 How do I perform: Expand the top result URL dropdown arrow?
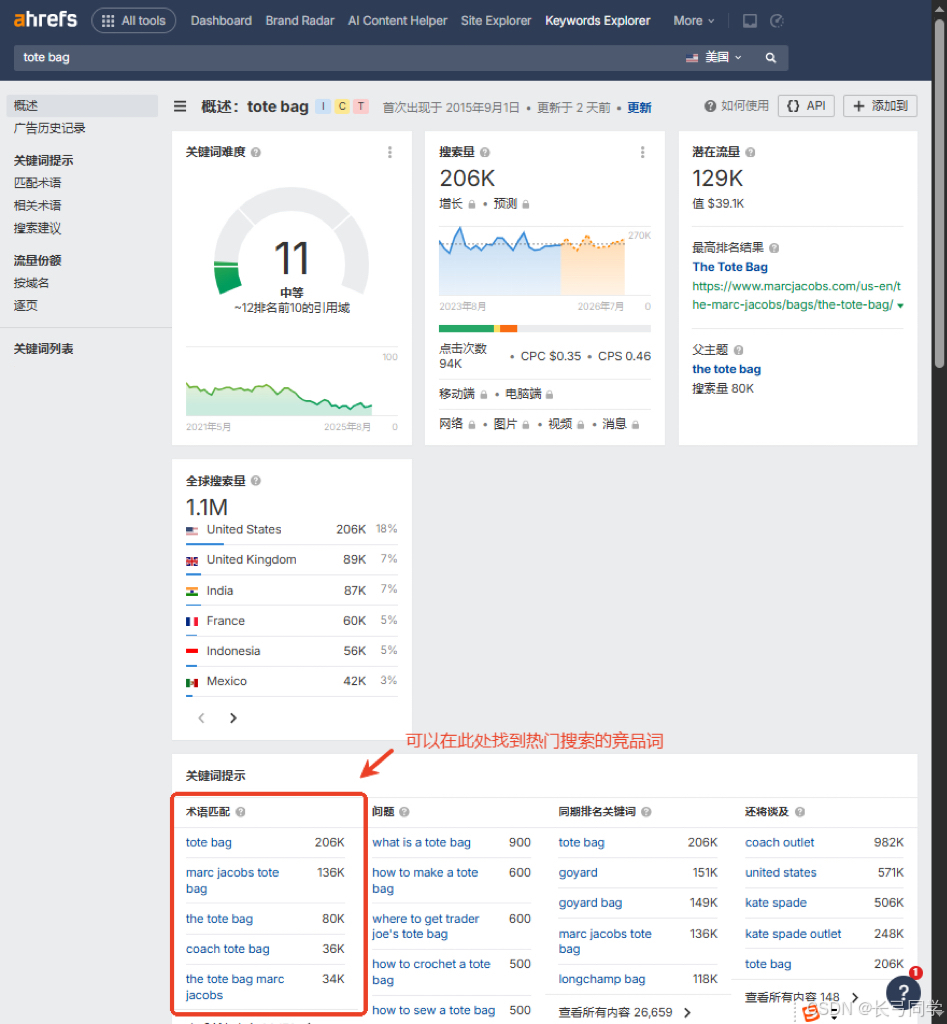pos(901,306)
